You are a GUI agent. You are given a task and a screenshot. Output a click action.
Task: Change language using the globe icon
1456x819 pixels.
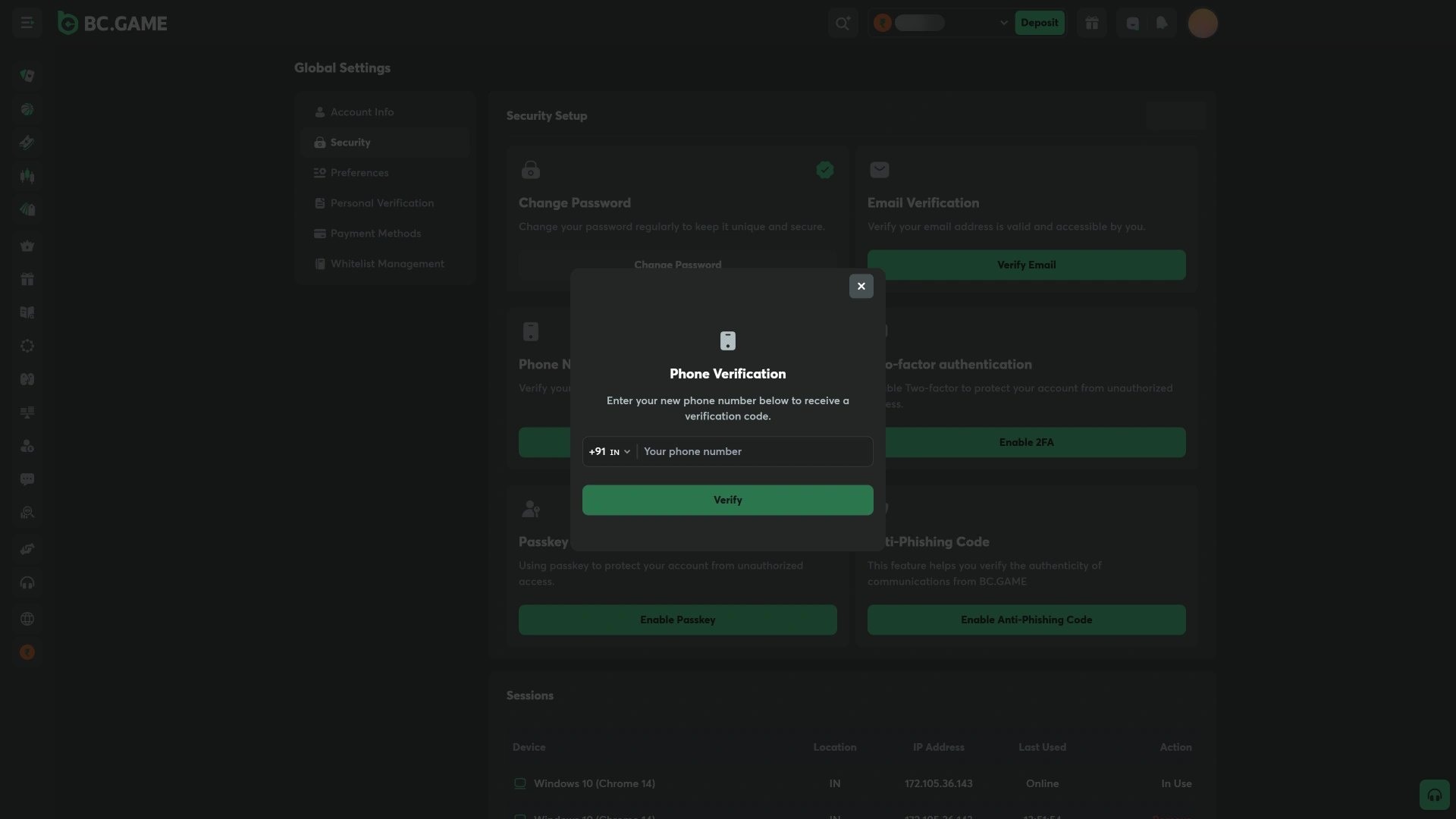pos(27,619)
